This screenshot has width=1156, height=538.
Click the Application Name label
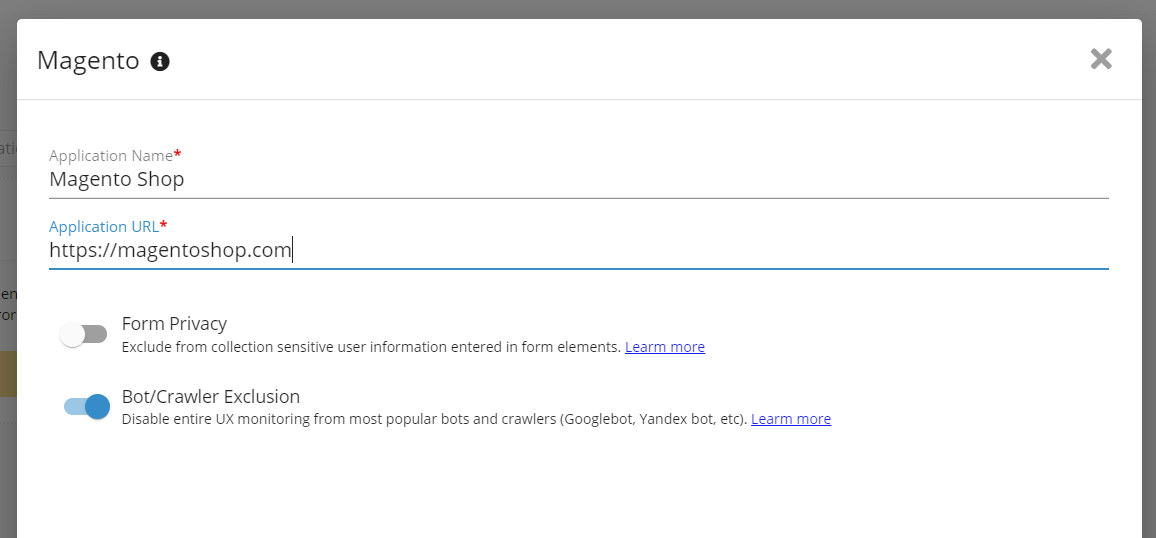[110, 156]
